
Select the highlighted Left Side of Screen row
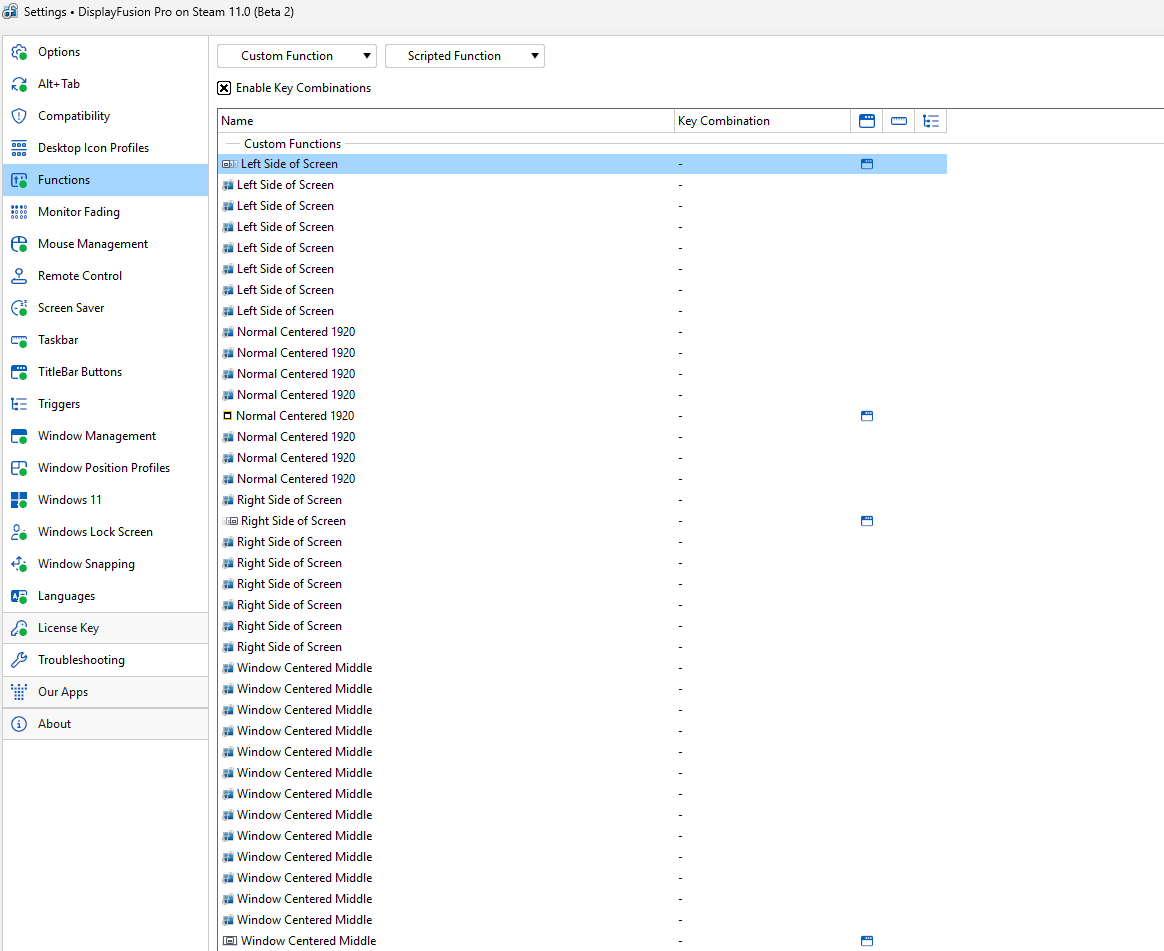(583, 164)
